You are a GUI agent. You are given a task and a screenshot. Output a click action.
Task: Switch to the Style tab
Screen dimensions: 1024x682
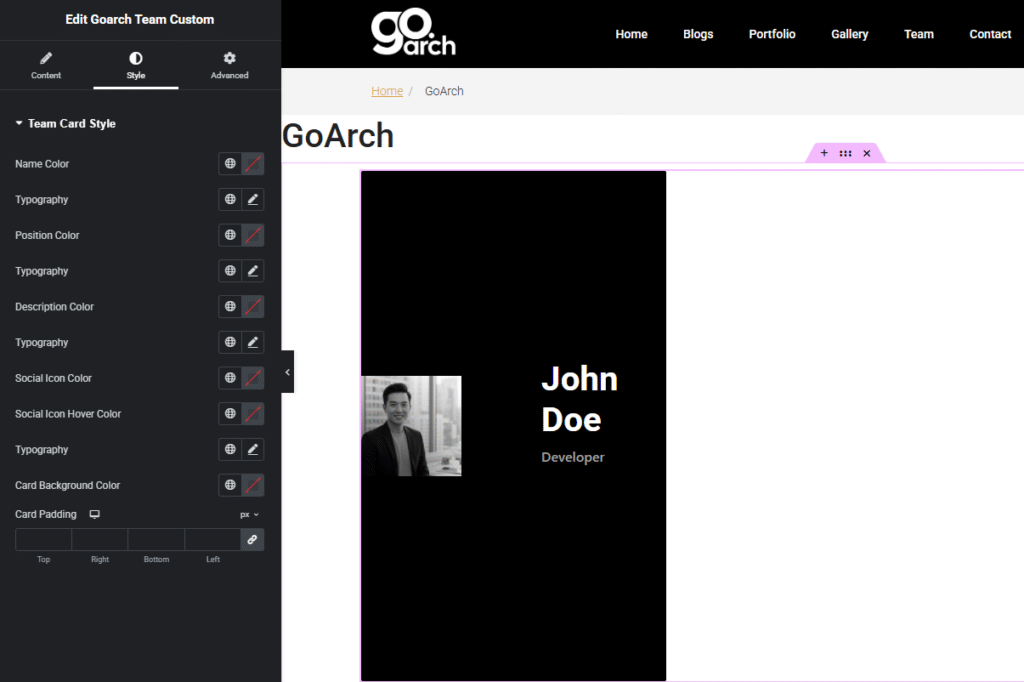[136, 65]
